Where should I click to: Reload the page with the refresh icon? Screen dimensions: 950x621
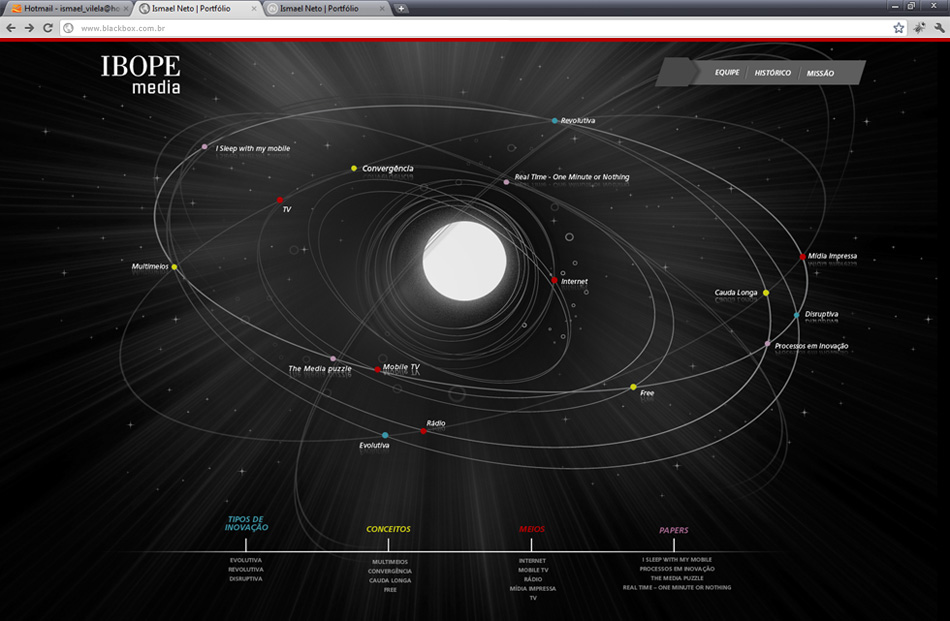coord(48,28)
